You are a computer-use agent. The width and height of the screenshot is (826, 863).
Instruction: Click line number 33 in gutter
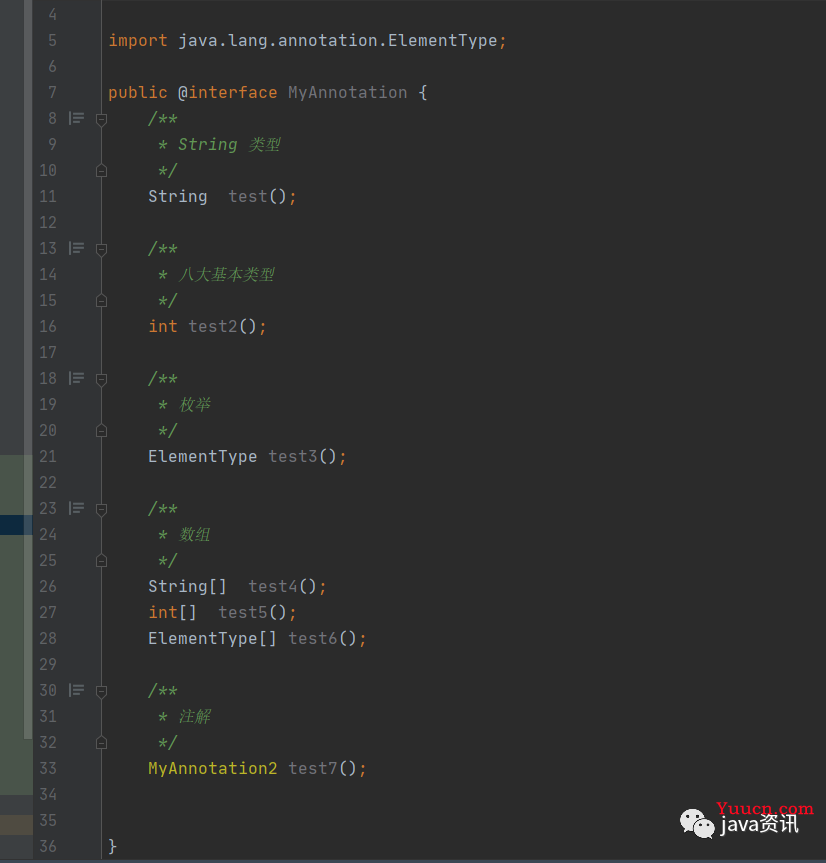[48, 768]
